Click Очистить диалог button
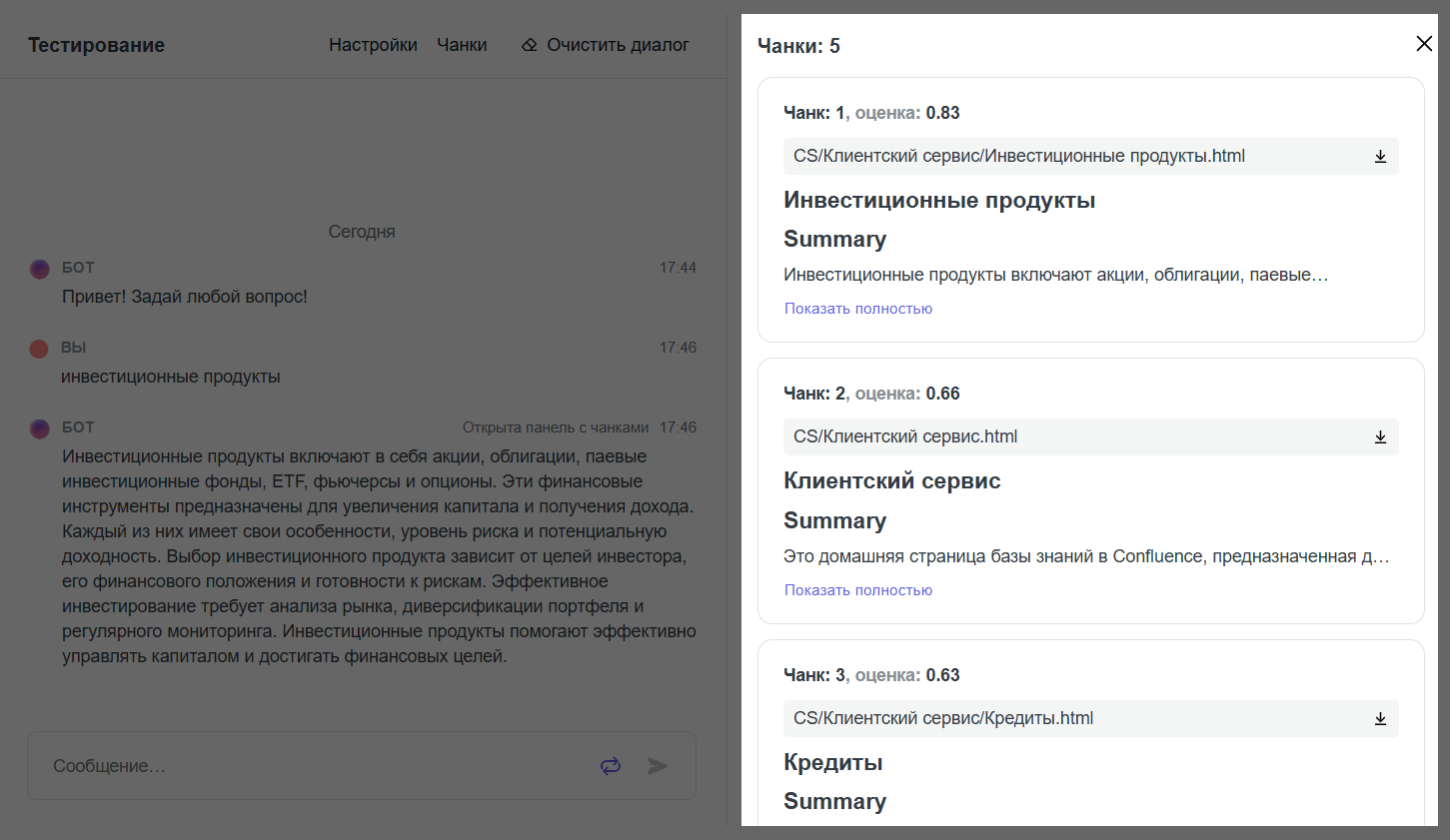Viewport: 1450px width, 840px height. click(606, 45)
